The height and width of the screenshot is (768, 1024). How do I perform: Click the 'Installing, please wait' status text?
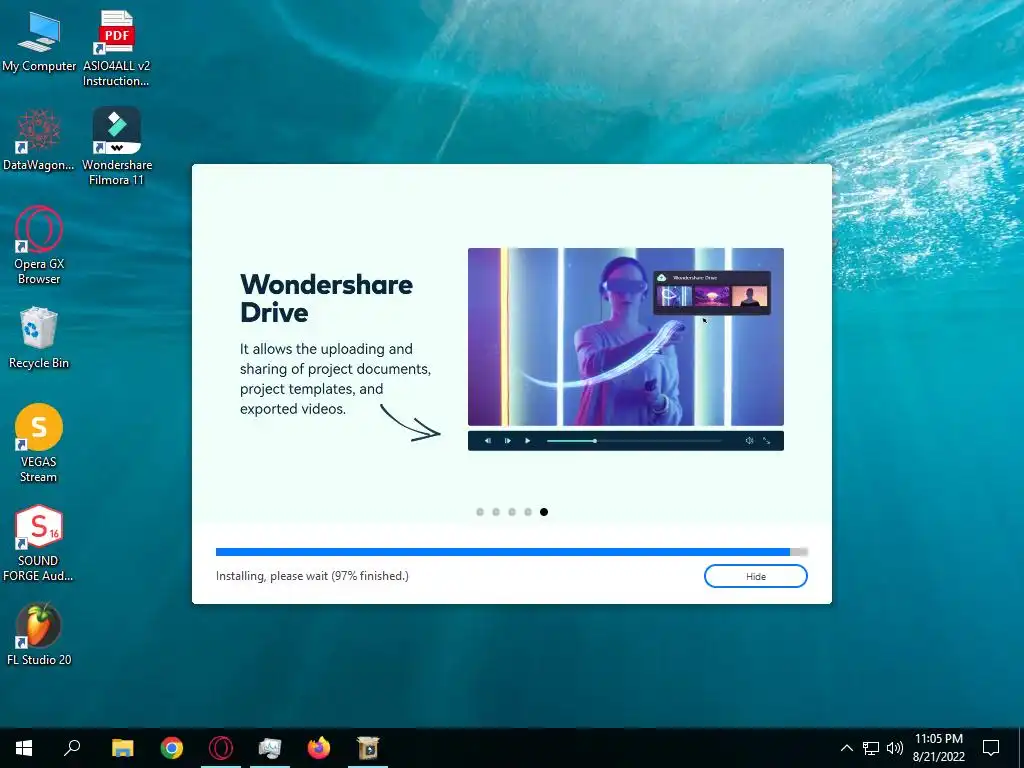[x=312, y=576]
